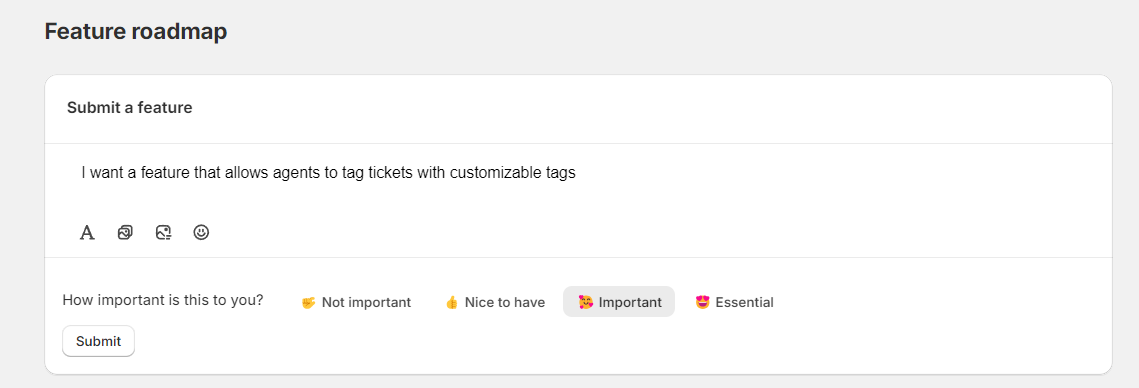Select the Not important rating
Image resolution: width=1139 pixels, height=388 pixels.
tap(356, 302)
